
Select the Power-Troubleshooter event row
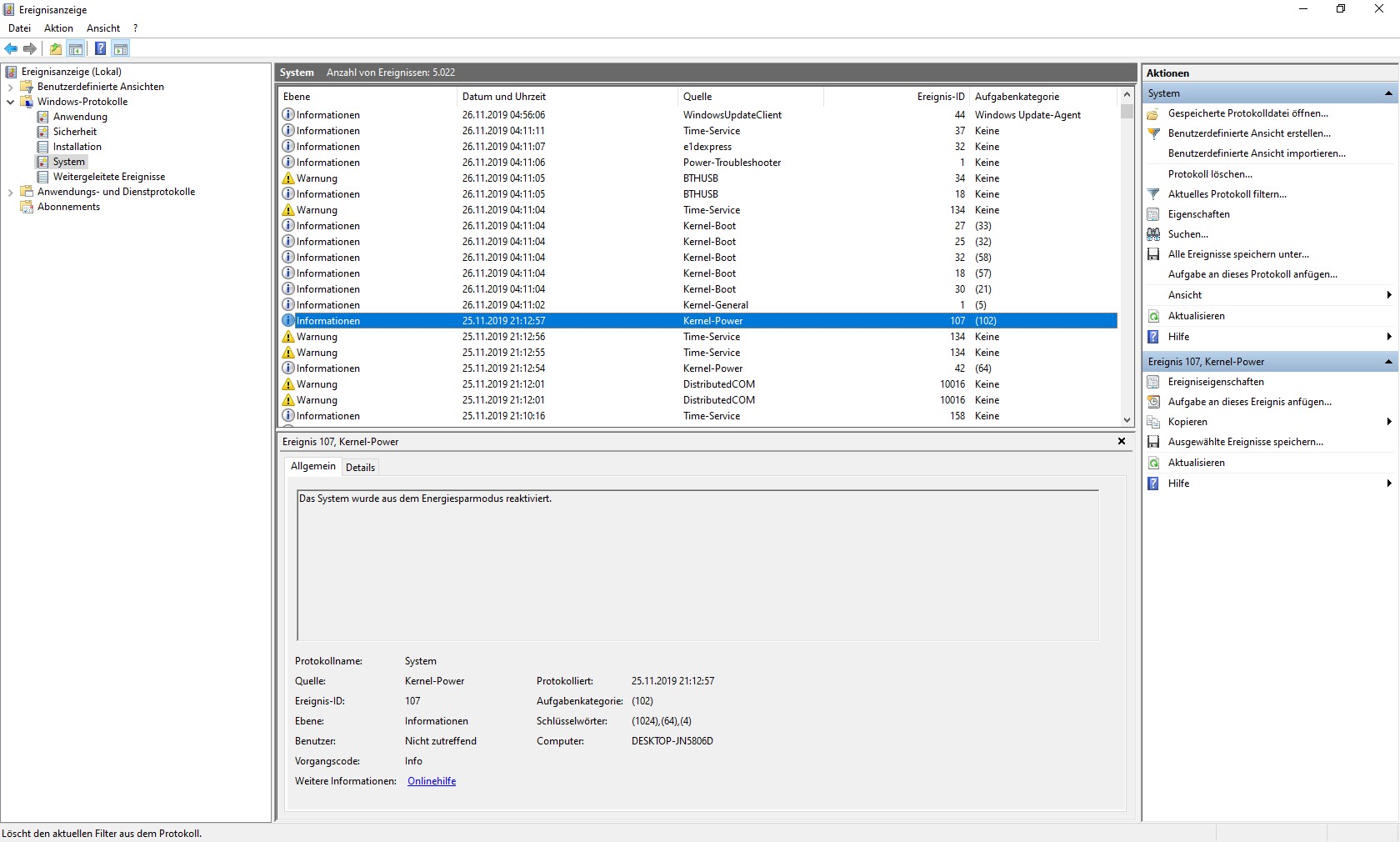[699, 163]
